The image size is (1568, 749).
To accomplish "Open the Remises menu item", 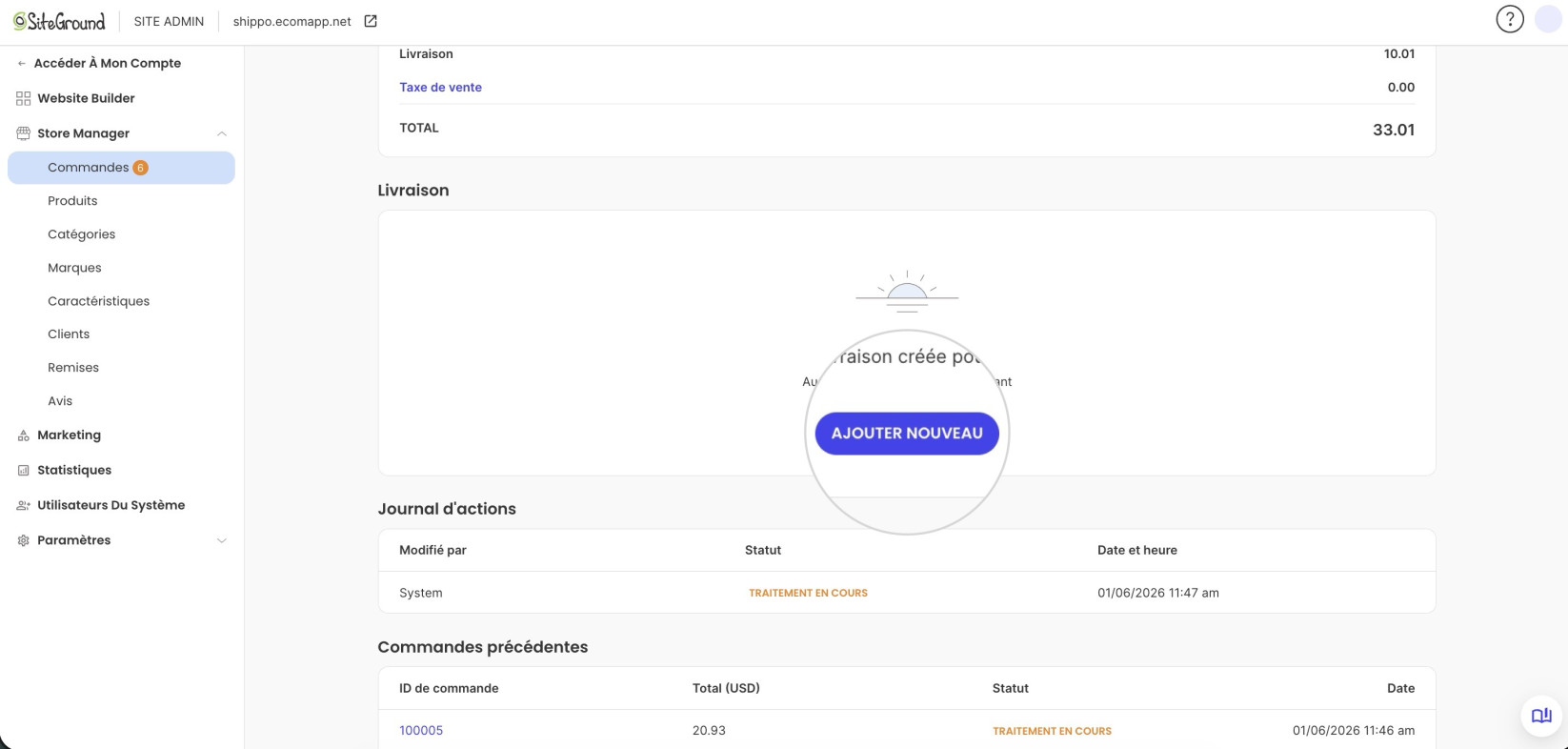I will (x=73, y=368).
